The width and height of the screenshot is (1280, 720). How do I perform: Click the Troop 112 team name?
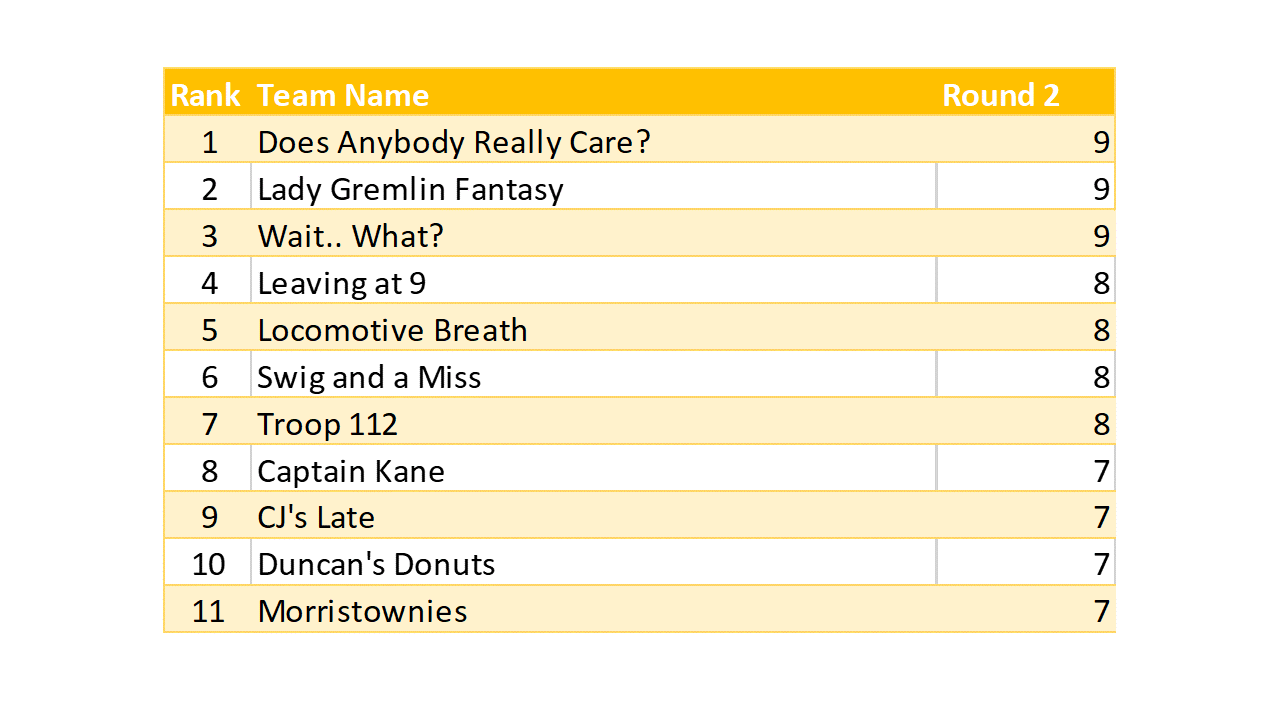point(327,424)
